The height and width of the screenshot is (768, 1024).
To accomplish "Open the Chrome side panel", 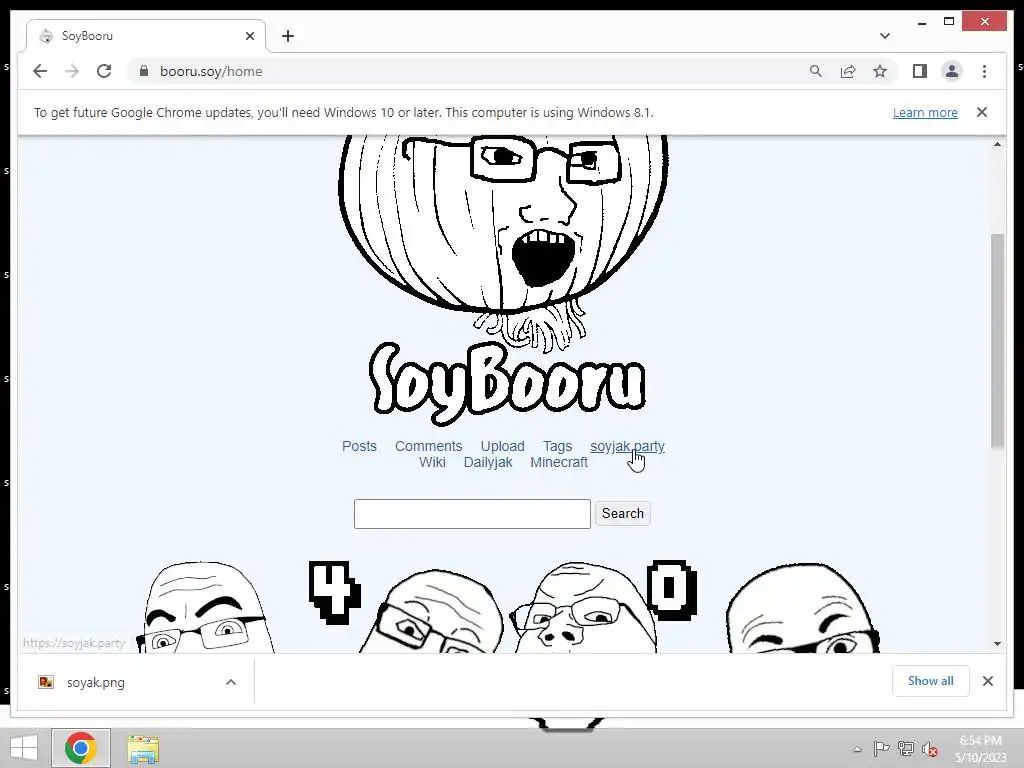I will (x=920, y=71).
